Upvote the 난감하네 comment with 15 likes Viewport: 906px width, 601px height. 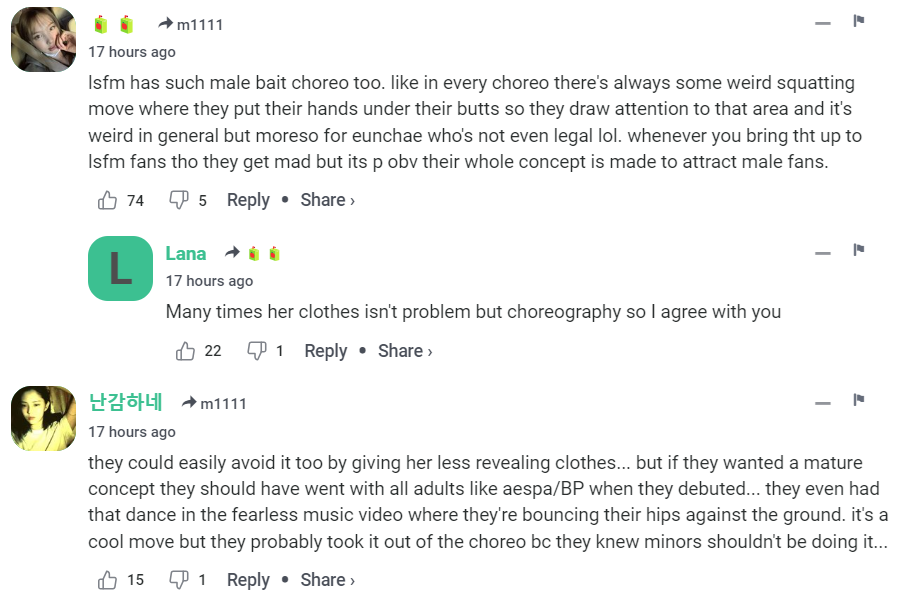(108, 580)
